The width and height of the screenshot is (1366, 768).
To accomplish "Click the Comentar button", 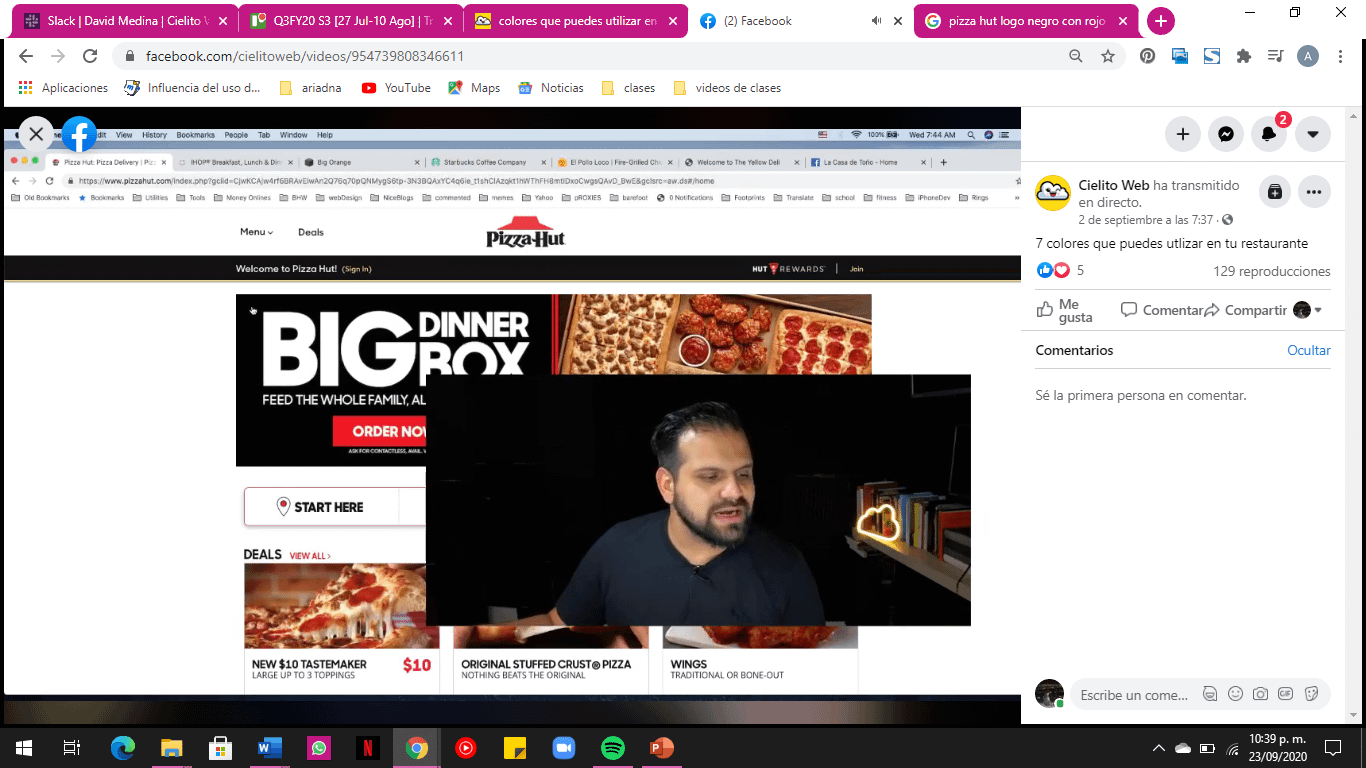I will (x=1162, y=310).
